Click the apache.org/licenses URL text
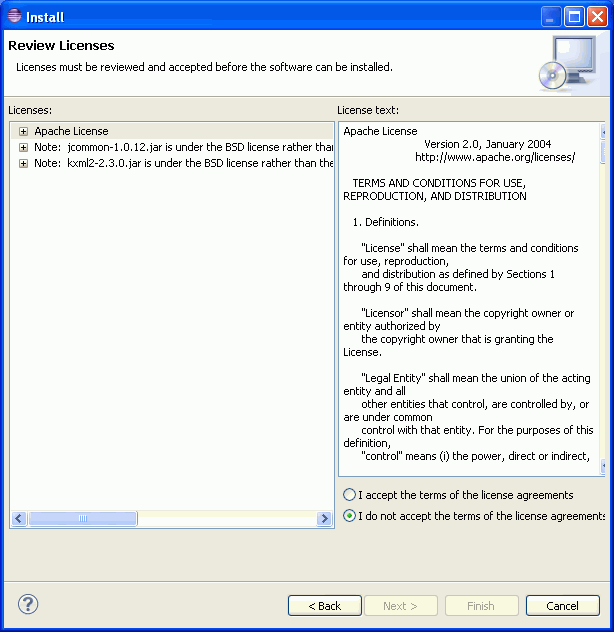This screenshot has height=632, width=614. [x=495, y=157]
